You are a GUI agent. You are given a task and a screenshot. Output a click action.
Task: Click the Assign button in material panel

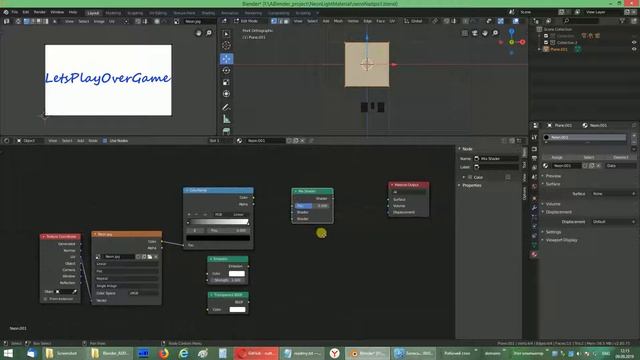[557, 157]
